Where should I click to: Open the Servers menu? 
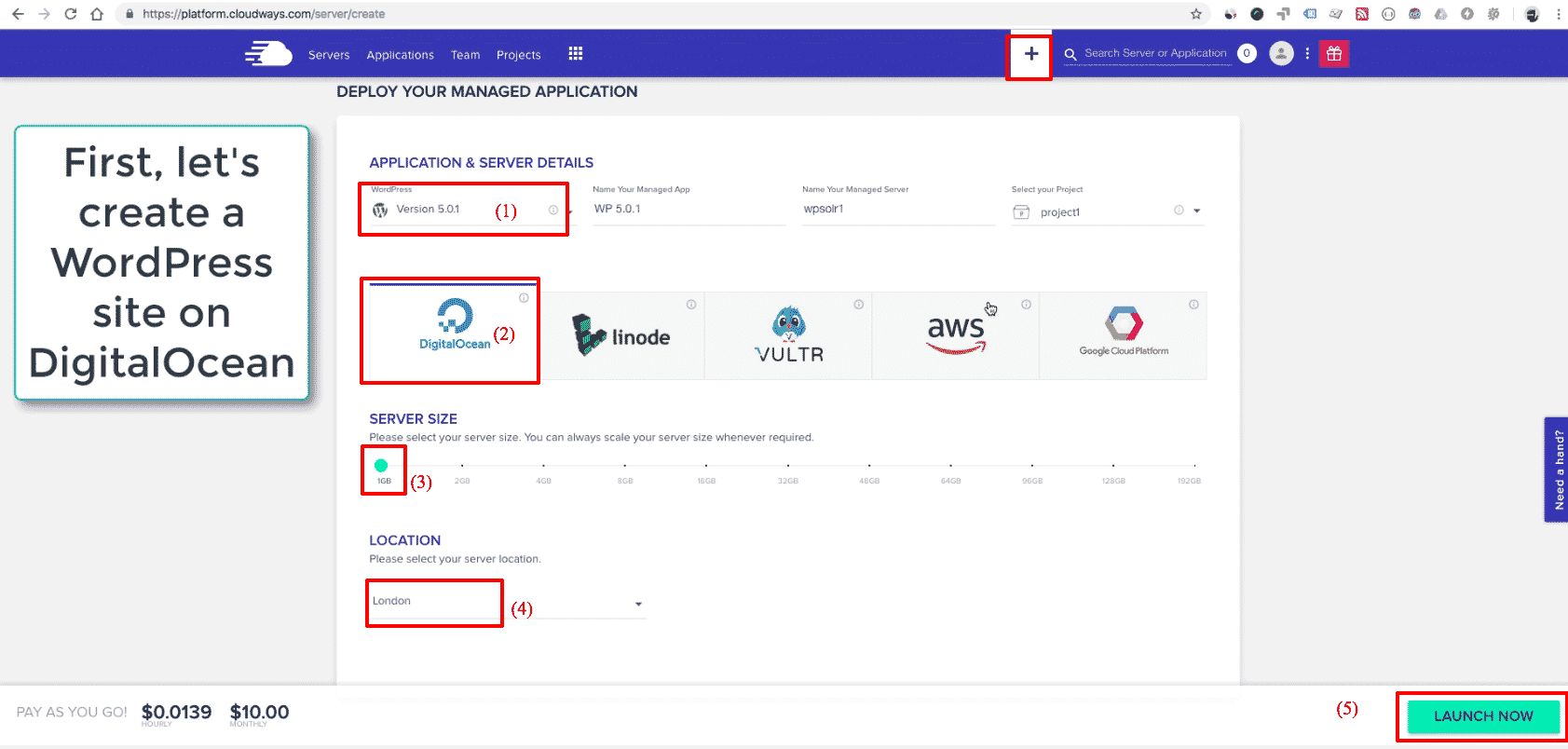[x=329, y=55]
